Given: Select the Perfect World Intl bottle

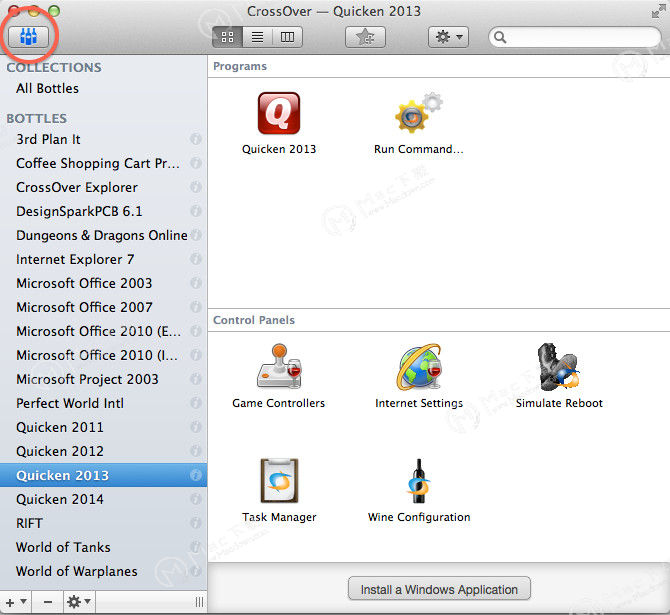Looking at the screenshot, I should tap(103, 403).
